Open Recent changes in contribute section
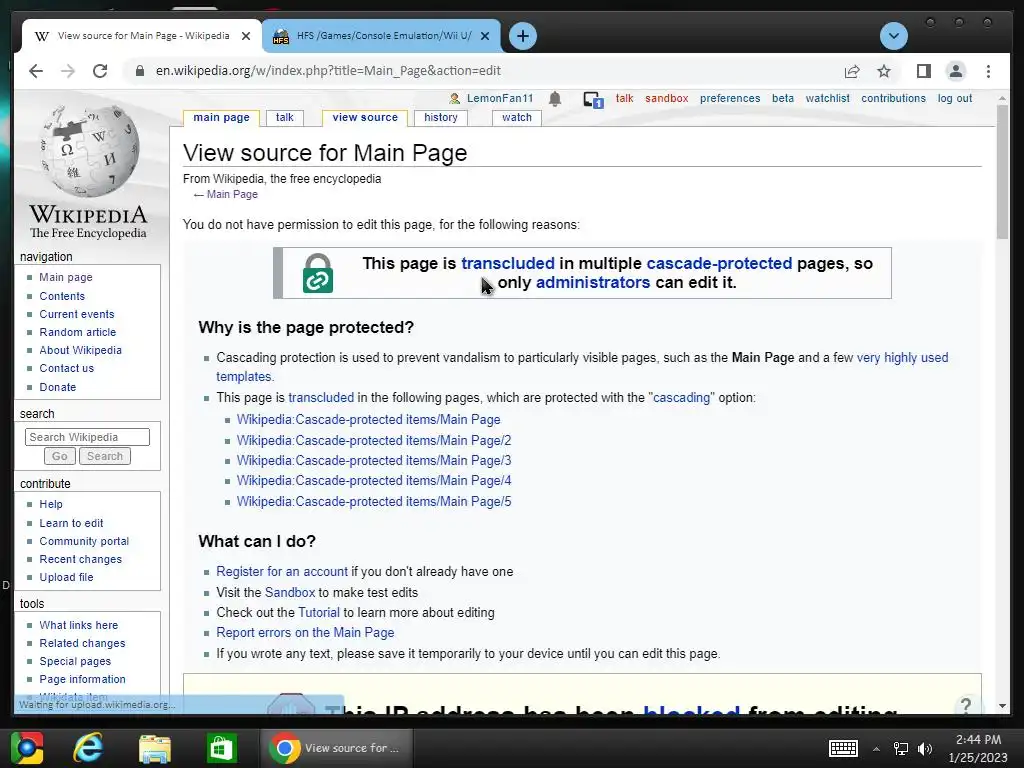The width and height of the screenshot is (1024, 768). click(80, 559)
